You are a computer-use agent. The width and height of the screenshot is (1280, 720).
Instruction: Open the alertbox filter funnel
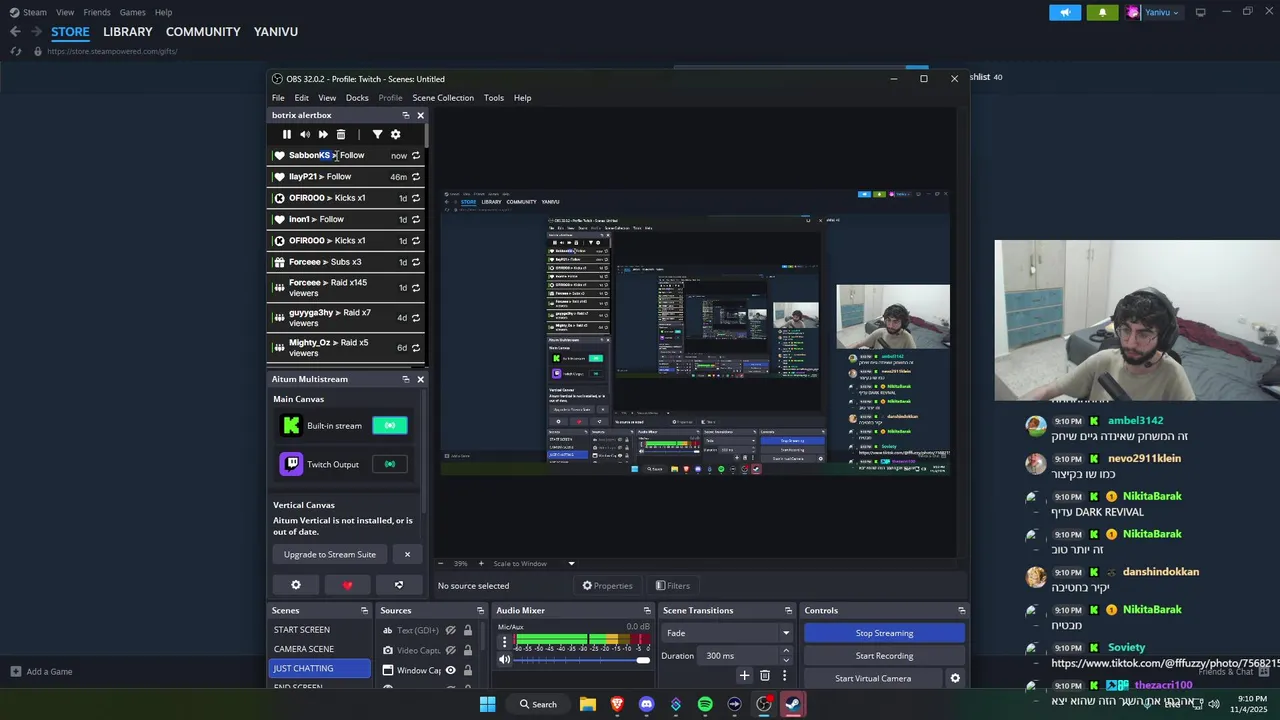coord(377,134)
